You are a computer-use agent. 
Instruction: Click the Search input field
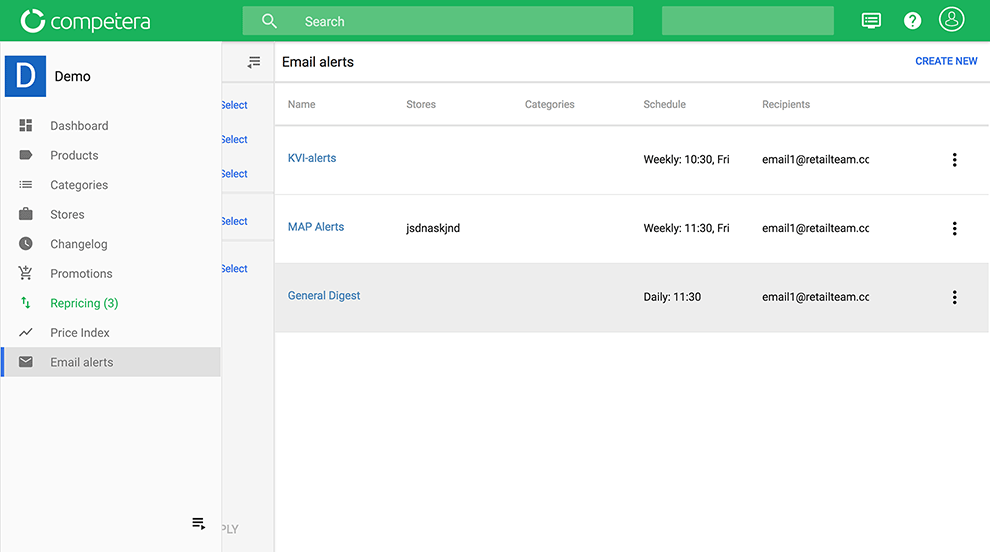click(x=437, y=21)
